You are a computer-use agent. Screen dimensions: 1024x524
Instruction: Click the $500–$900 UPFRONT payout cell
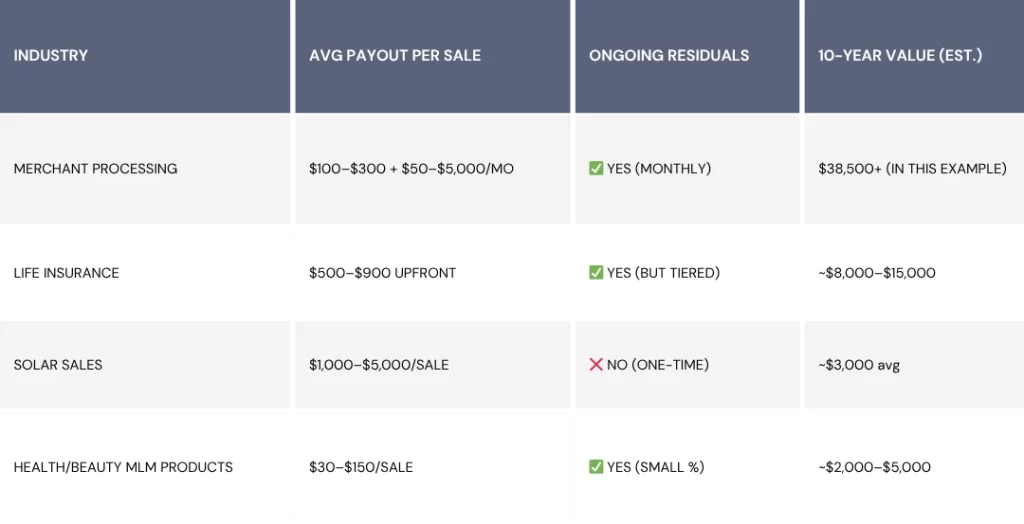pos(383,273)
